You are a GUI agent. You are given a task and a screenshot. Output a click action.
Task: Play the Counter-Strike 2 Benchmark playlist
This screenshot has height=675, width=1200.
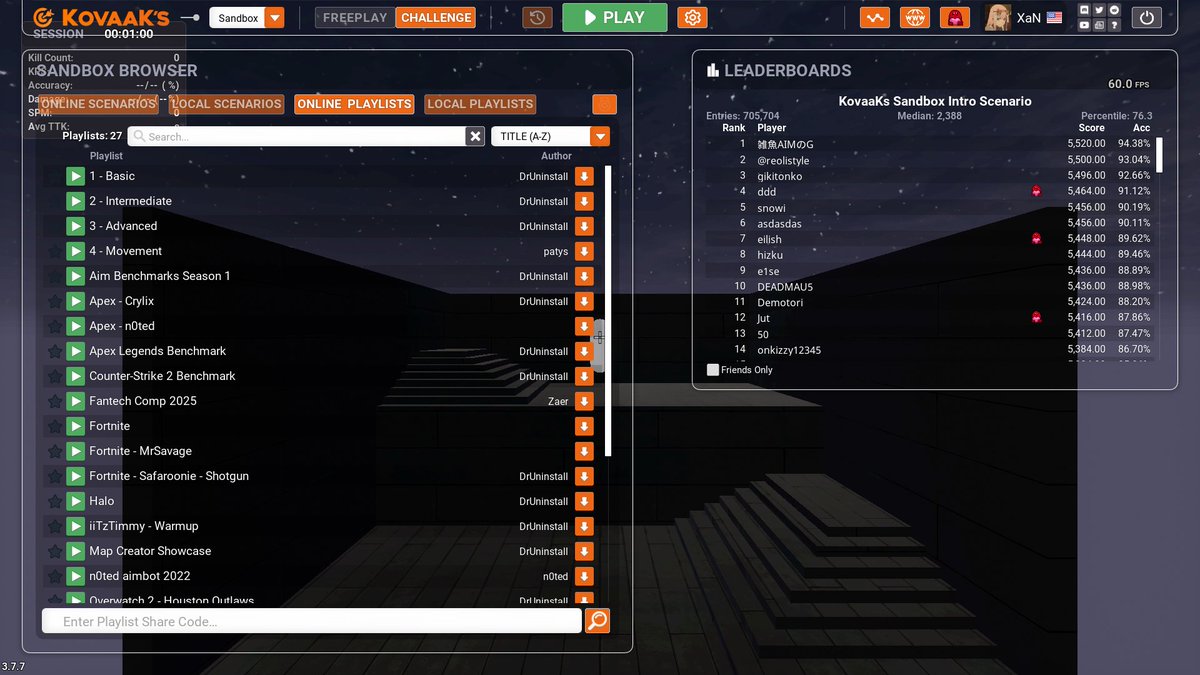75,376
